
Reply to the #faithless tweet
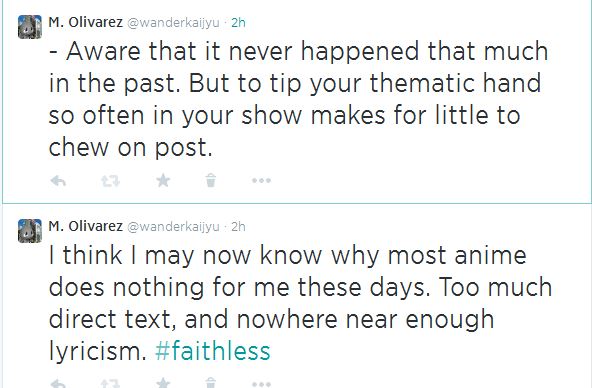(58, 383)
